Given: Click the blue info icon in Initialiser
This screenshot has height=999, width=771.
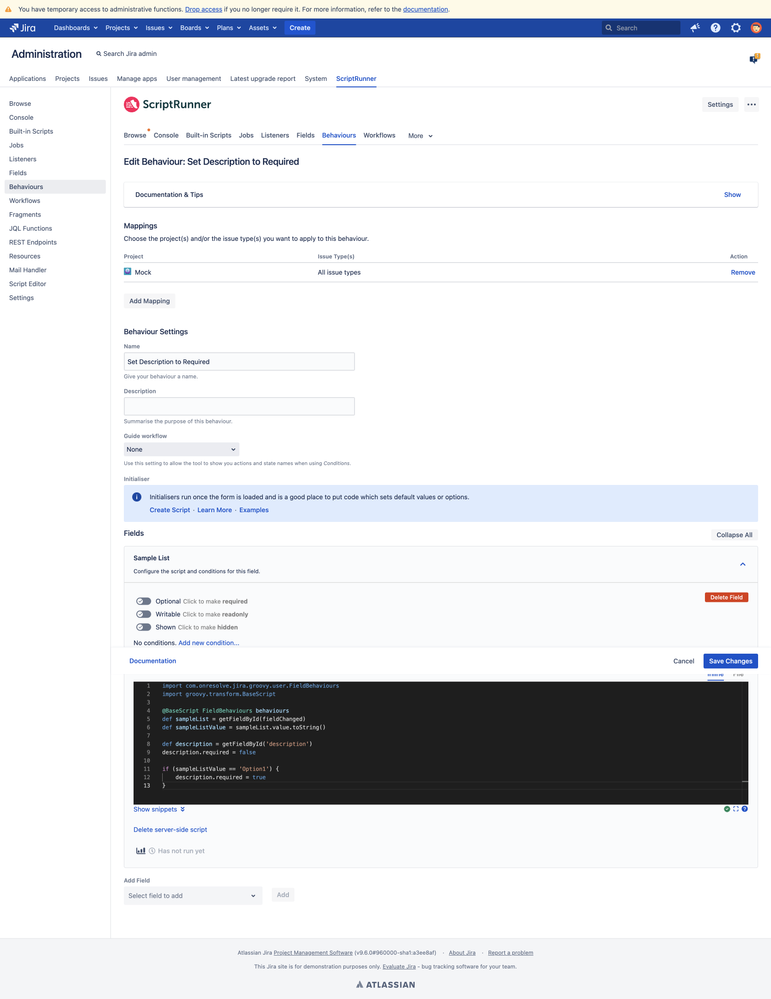Looking at the screenshot, I should [x=136, y=497].
